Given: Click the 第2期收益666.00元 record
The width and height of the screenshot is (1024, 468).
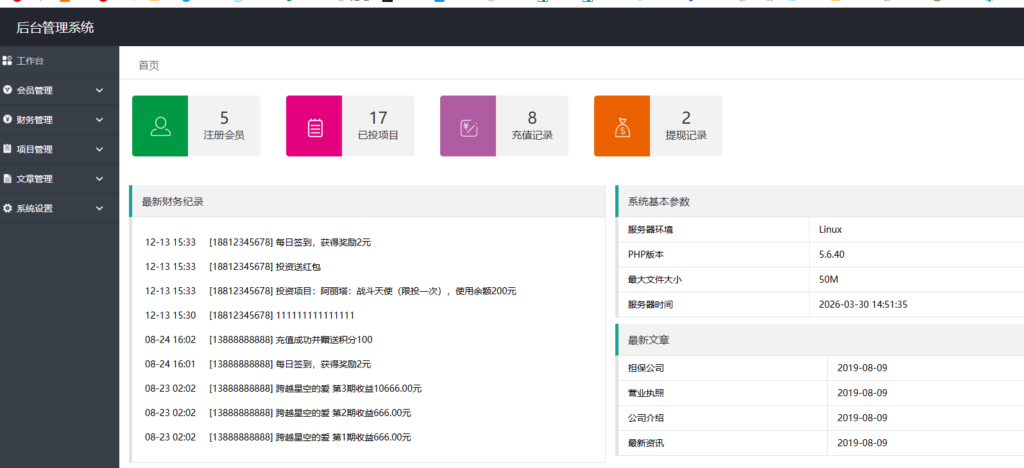Looking at the screenshot, I should point(278,413).
